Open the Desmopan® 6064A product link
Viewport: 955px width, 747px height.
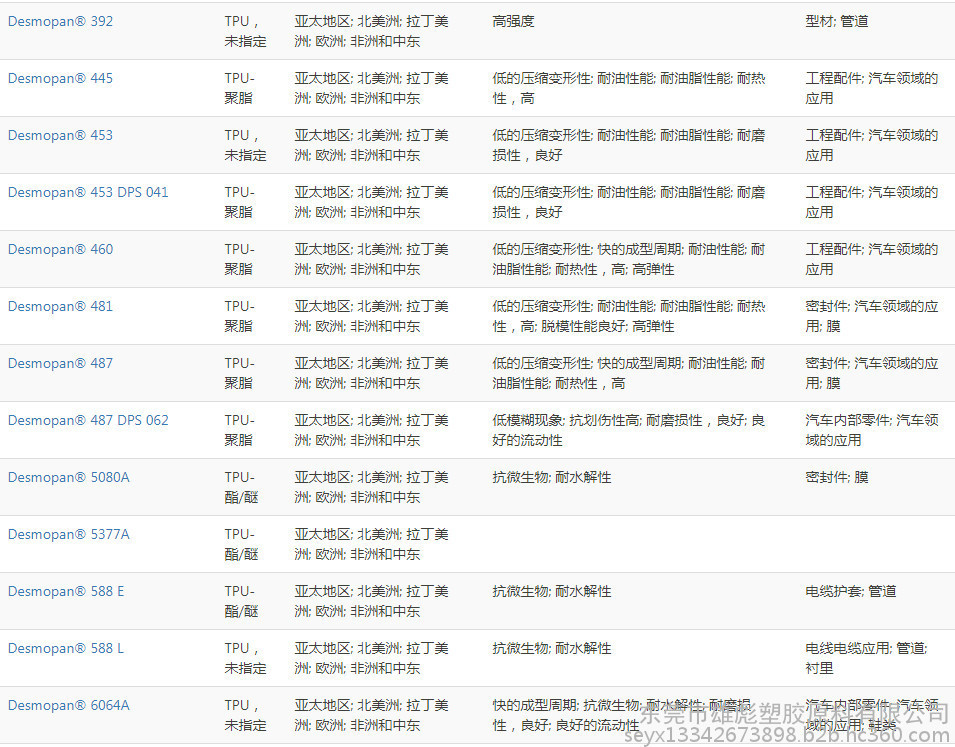click(68, 706)
